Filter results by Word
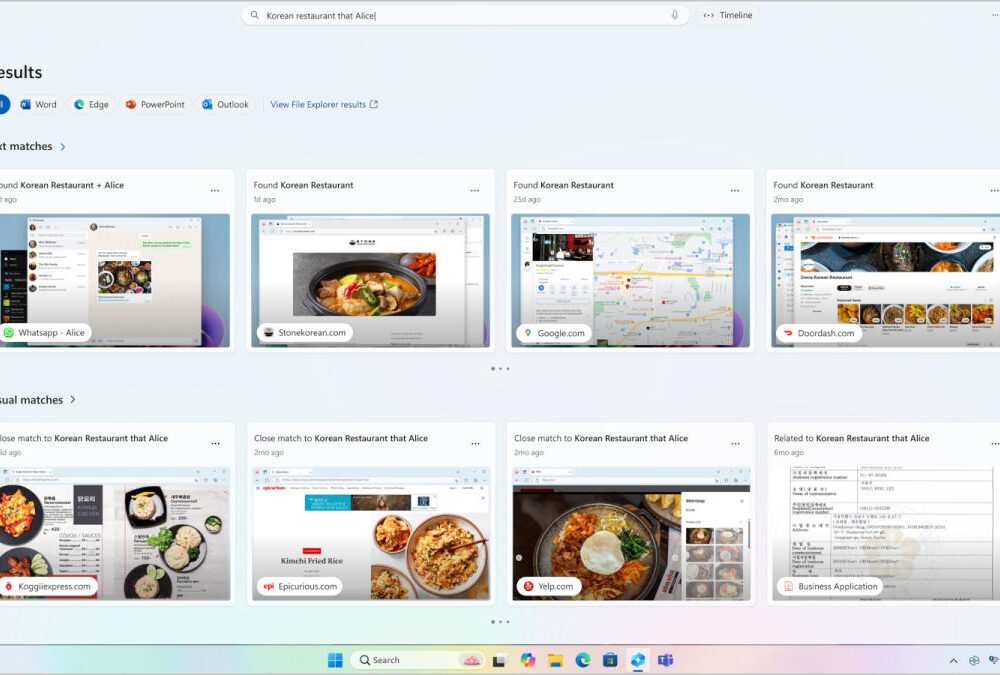Image resolution: width=1000 pixels, height=675 pixels. click(39, 104)
